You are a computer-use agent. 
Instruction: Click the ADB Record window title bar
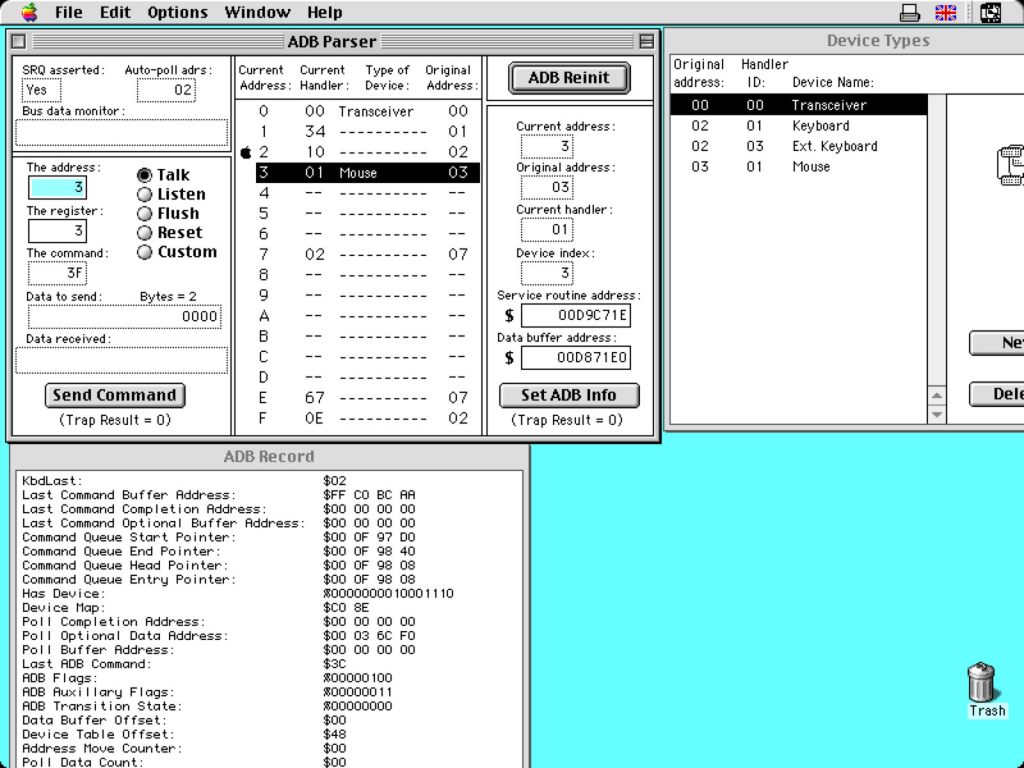(x=269, y=456)
